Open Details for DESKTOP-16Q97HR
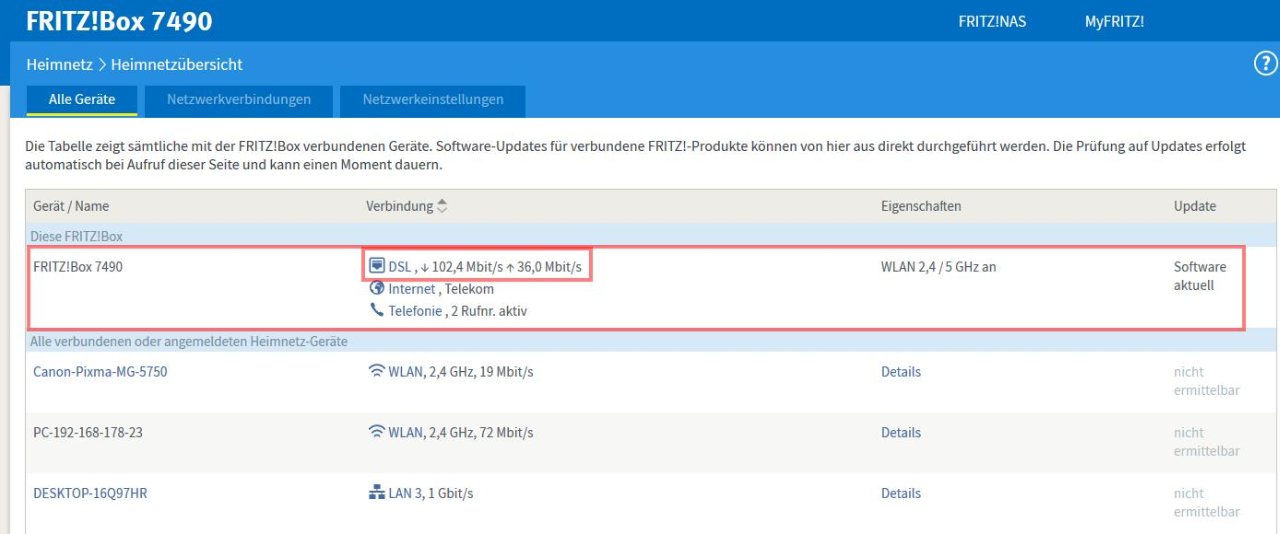 (x=901, y=493)
